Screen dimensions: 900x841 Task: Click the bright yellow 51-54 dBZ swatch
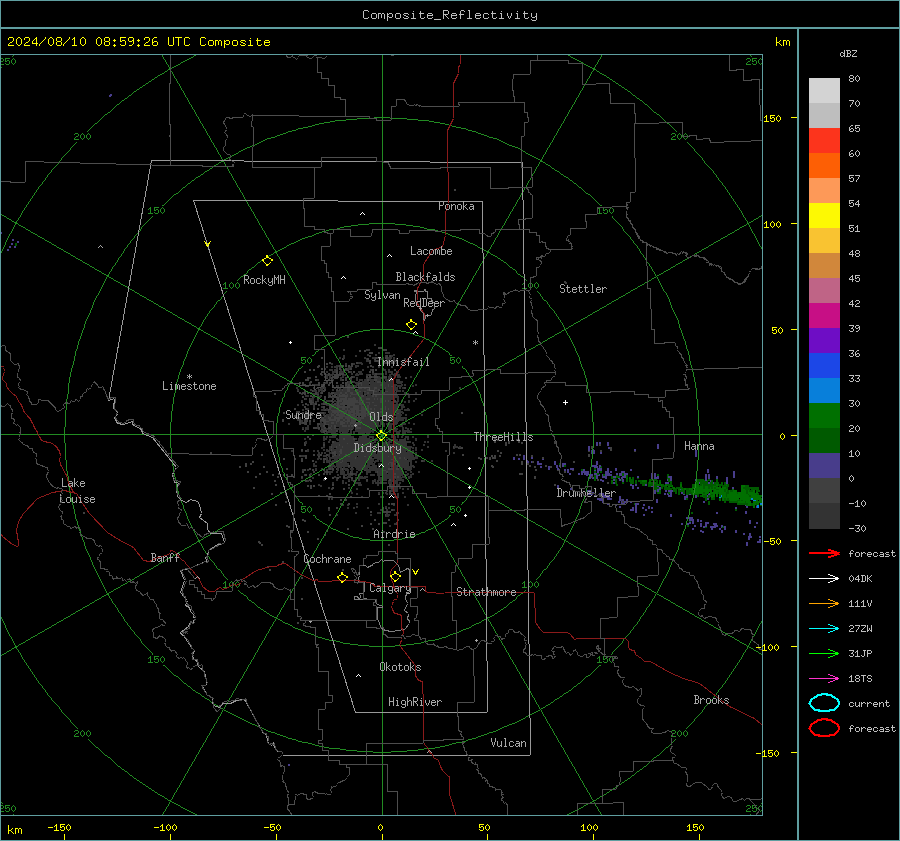click(824, 216)
